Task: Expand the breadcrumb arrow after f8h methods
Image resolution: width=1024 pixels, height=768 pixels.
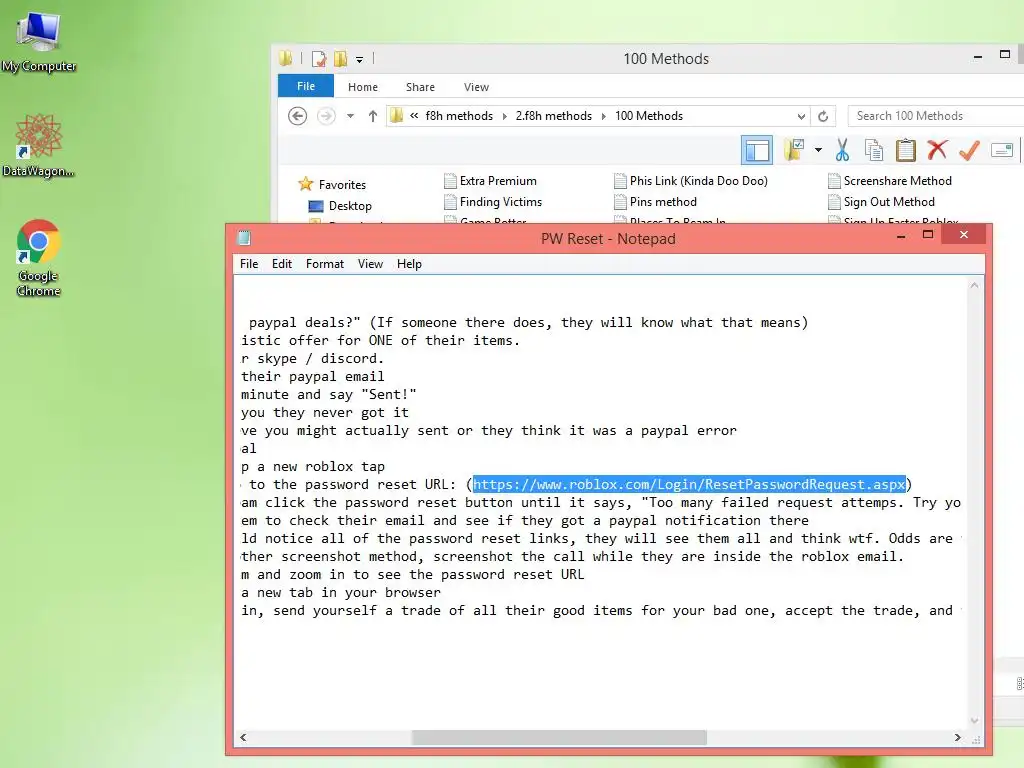Action: (505, 116)
